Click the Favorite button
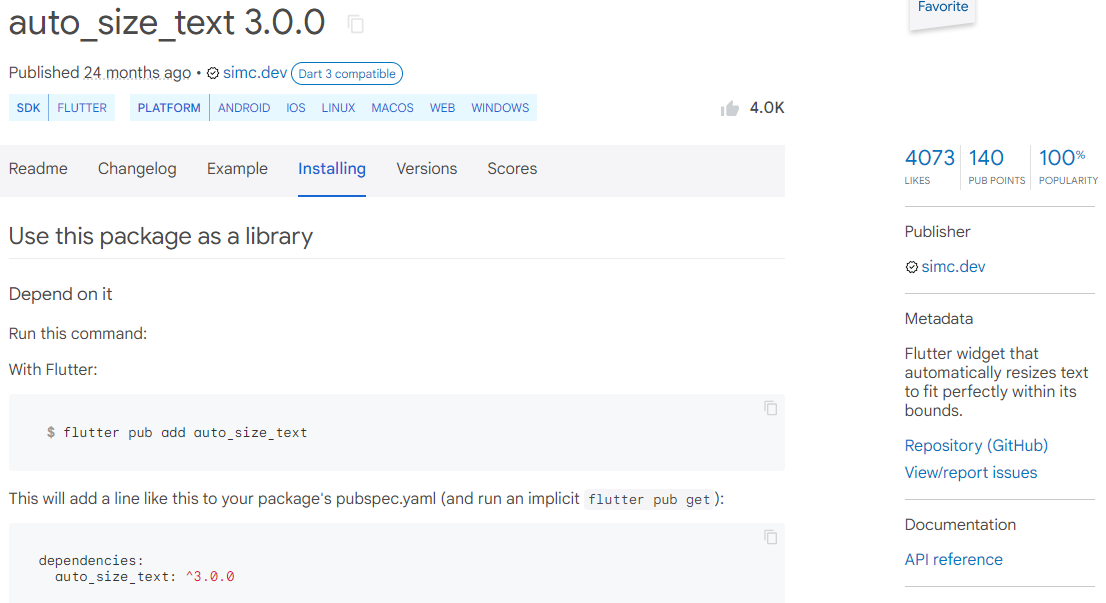Viewport: 1106px width, 603px height. coord(942,8)
